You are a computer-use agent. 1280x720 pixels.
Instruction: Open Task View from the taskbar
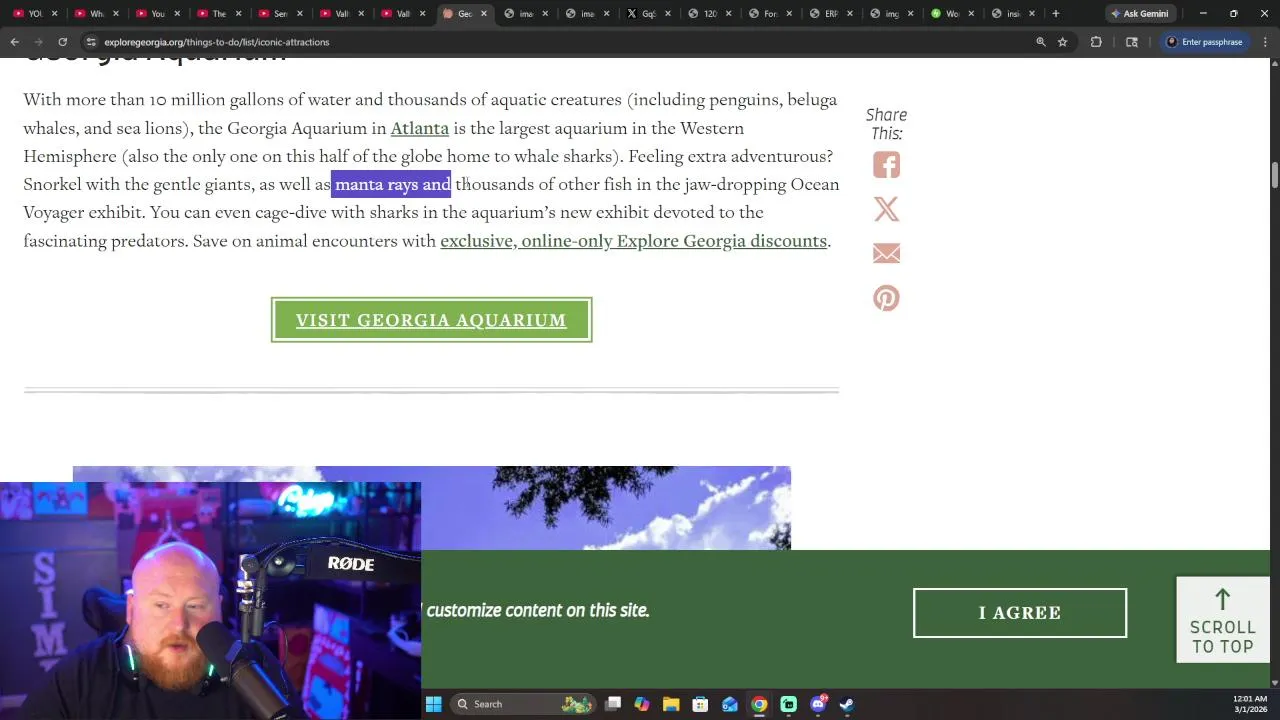point(613,704)
